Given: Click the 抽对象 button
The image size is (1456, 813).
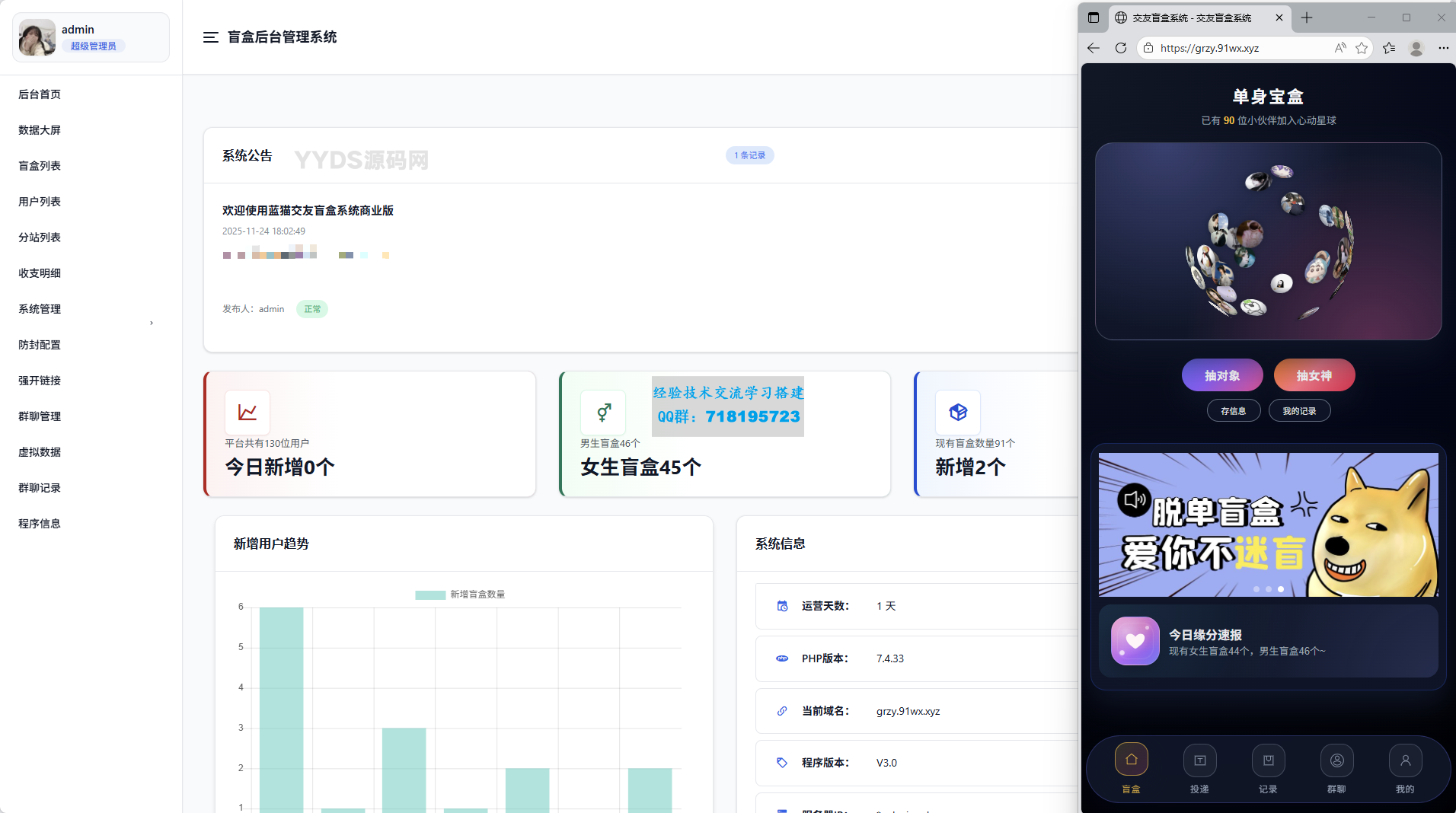Looking at the screenshot, I should pos(1222,375).
